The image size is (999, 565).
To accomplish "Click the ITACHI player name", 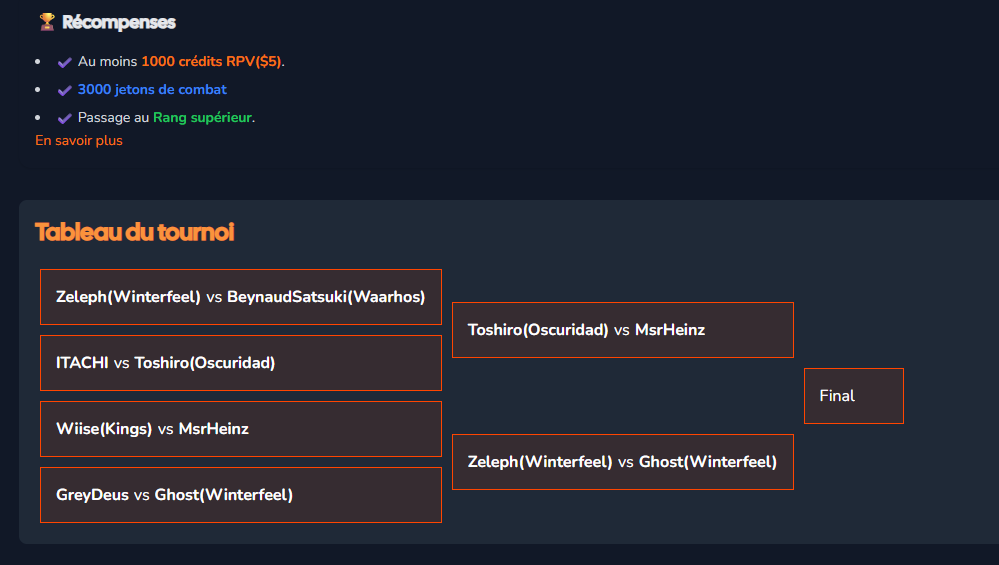I will click(x=82, y=363).
